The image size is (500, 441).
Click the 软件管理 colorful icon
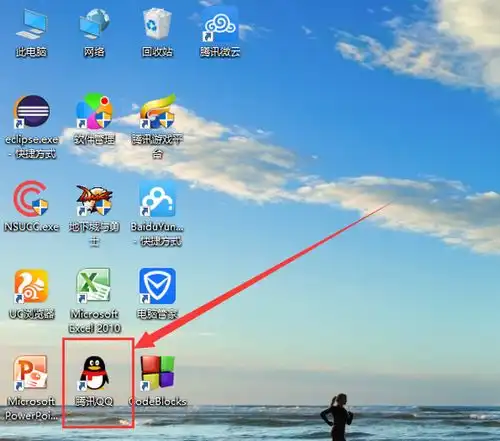click(94, 111)
